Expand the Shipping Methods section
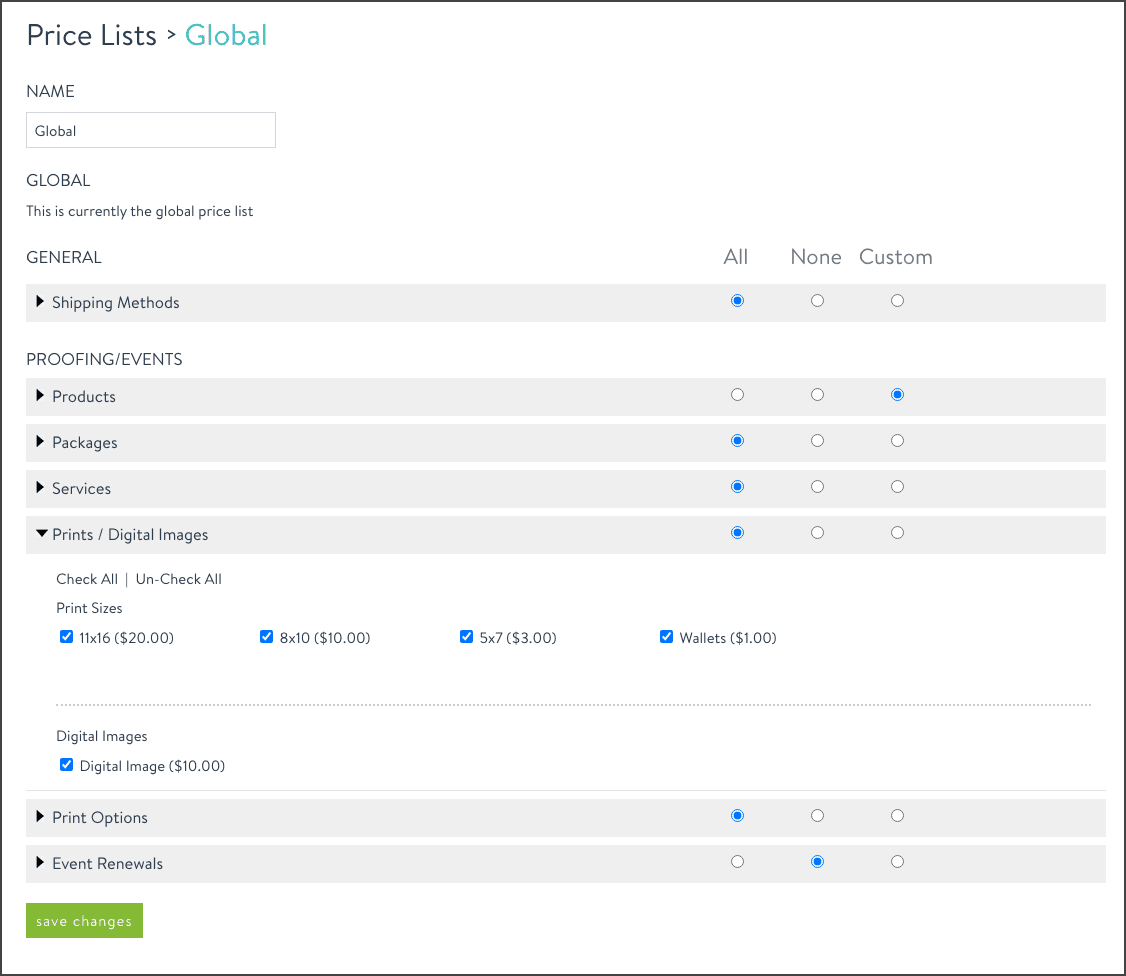The height and width of the screenshot is (976, 1126). (x=40, y=302)
